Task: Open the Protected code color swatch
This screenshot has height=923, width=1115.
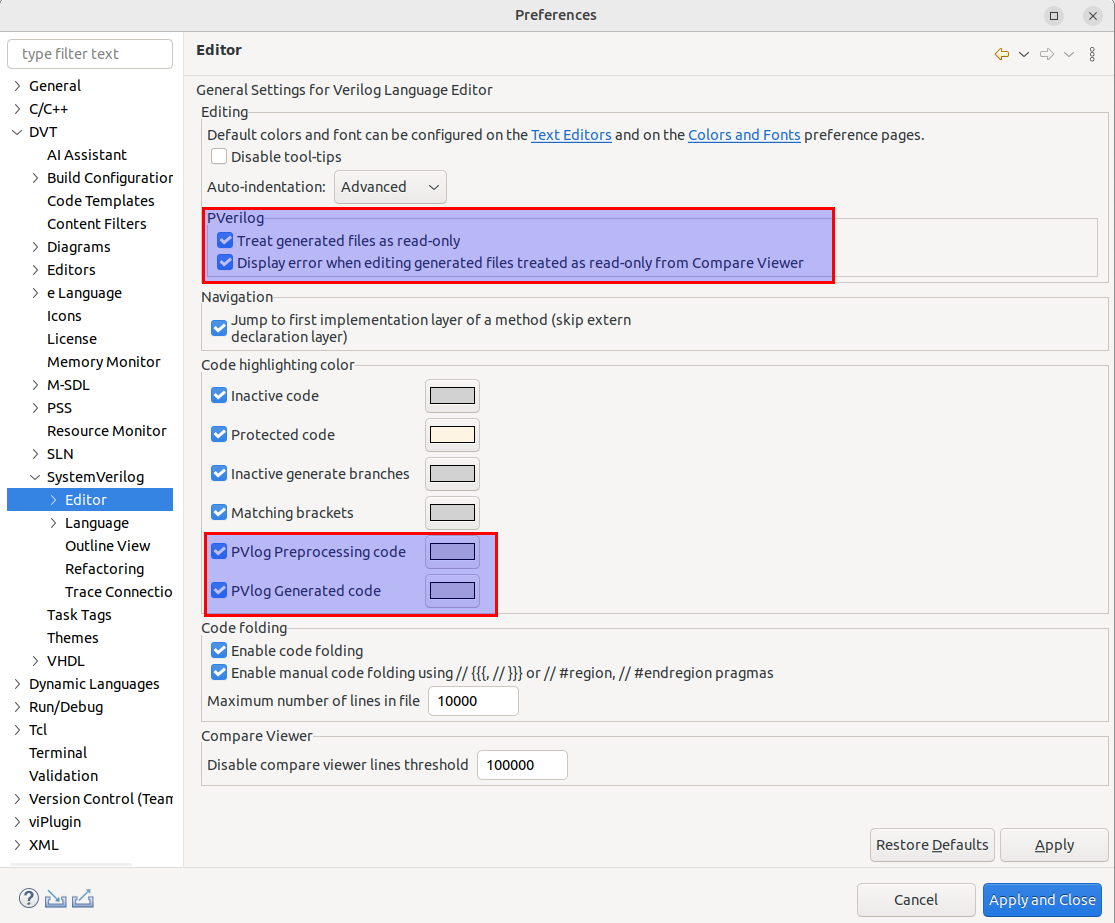Action: click(x=452, y=434)
